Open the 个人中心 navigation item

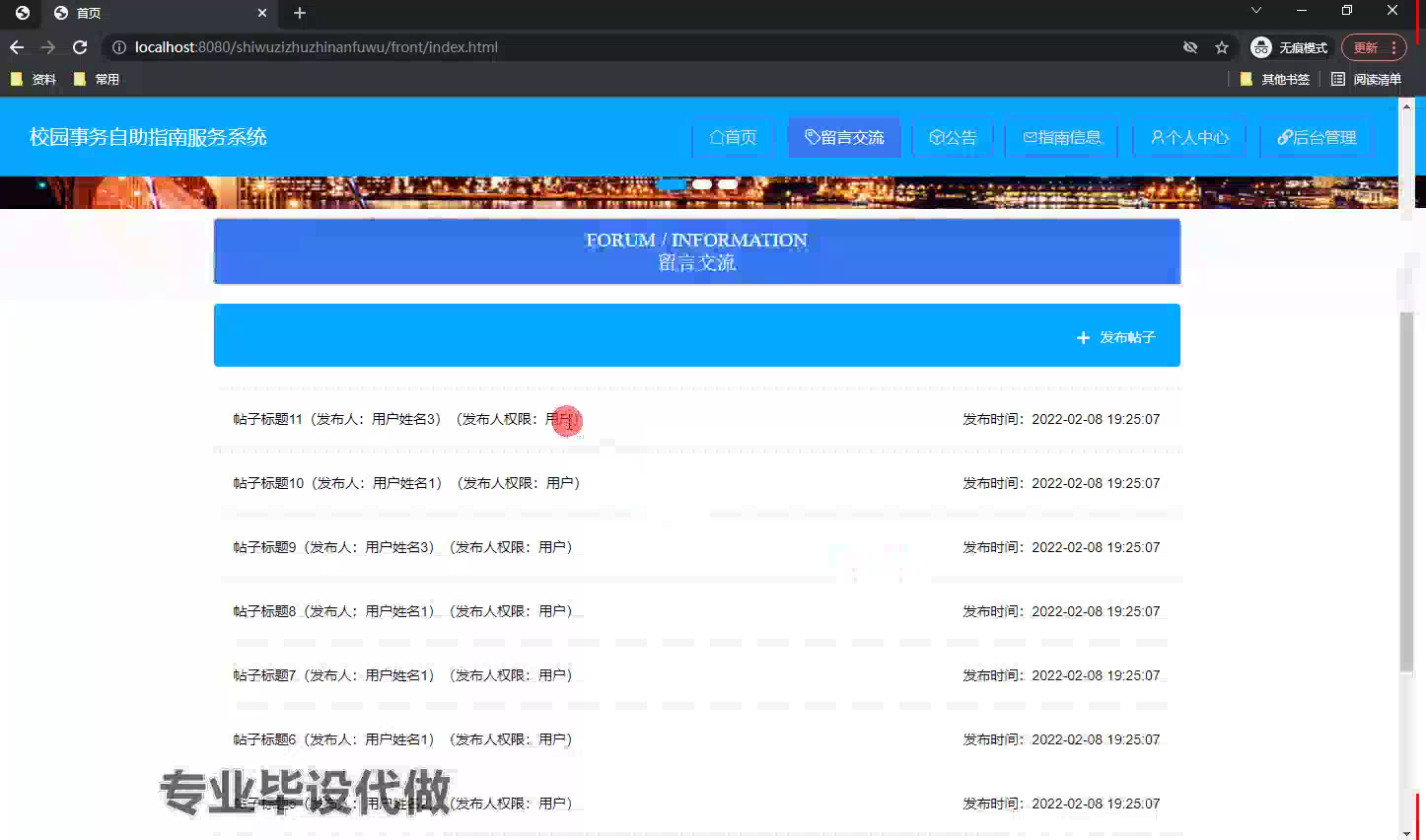pos(1189,137)
